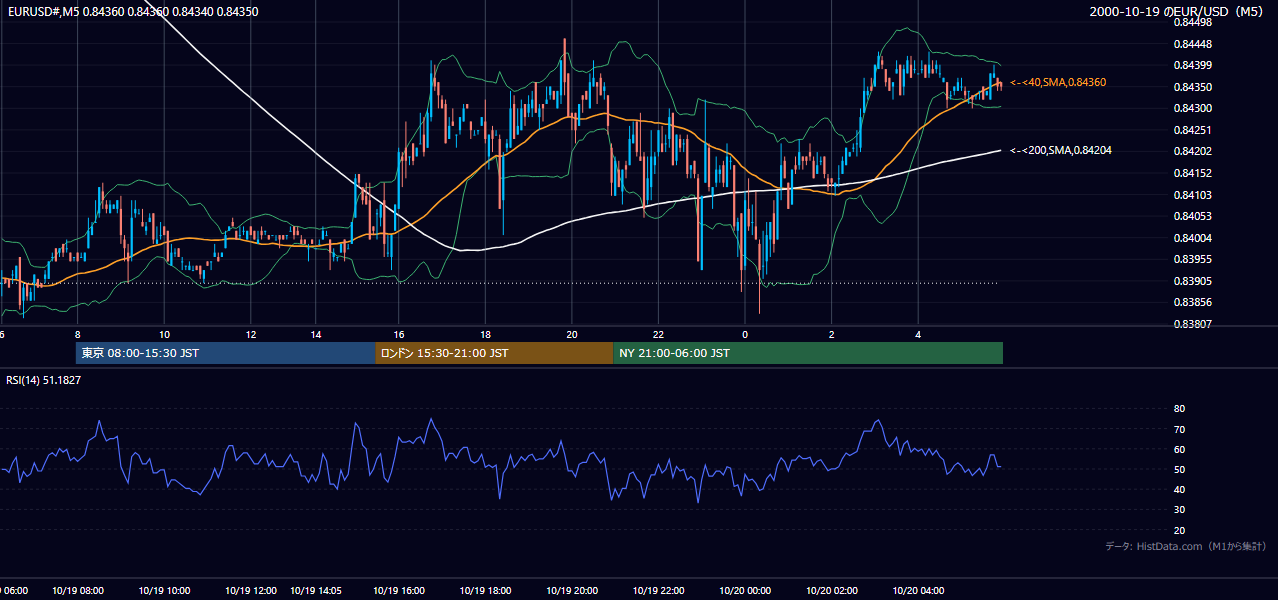Select the 40 SMA 0.84360 label
Screen dimensions: 1278x600
(x=1058, y=82)
